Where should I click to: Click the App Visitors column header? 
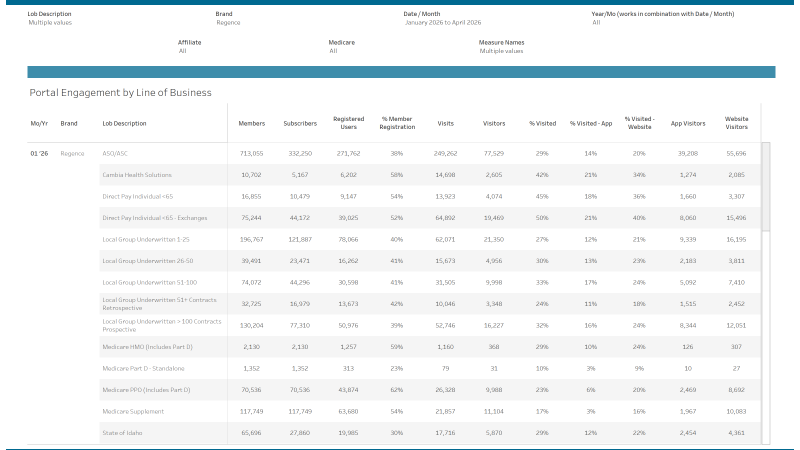click(x=687, y=124)
